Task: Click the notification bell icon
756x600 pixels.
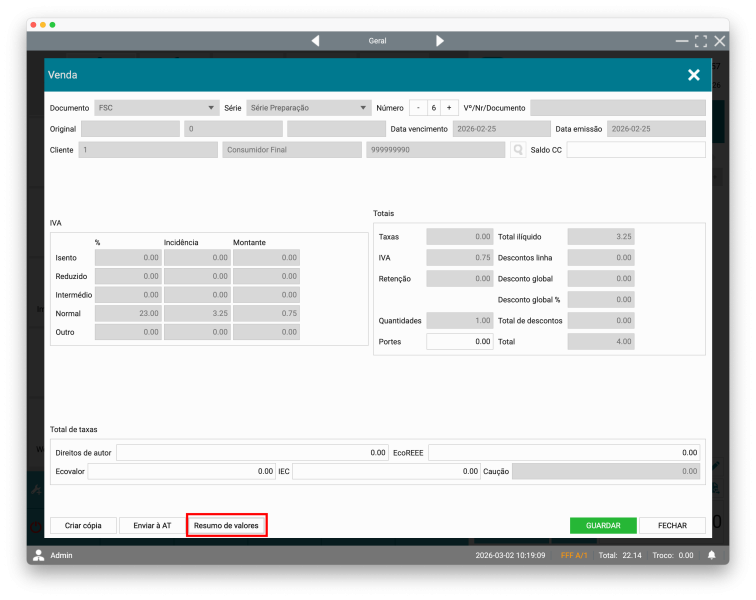Action: click(x=712, y=555)
